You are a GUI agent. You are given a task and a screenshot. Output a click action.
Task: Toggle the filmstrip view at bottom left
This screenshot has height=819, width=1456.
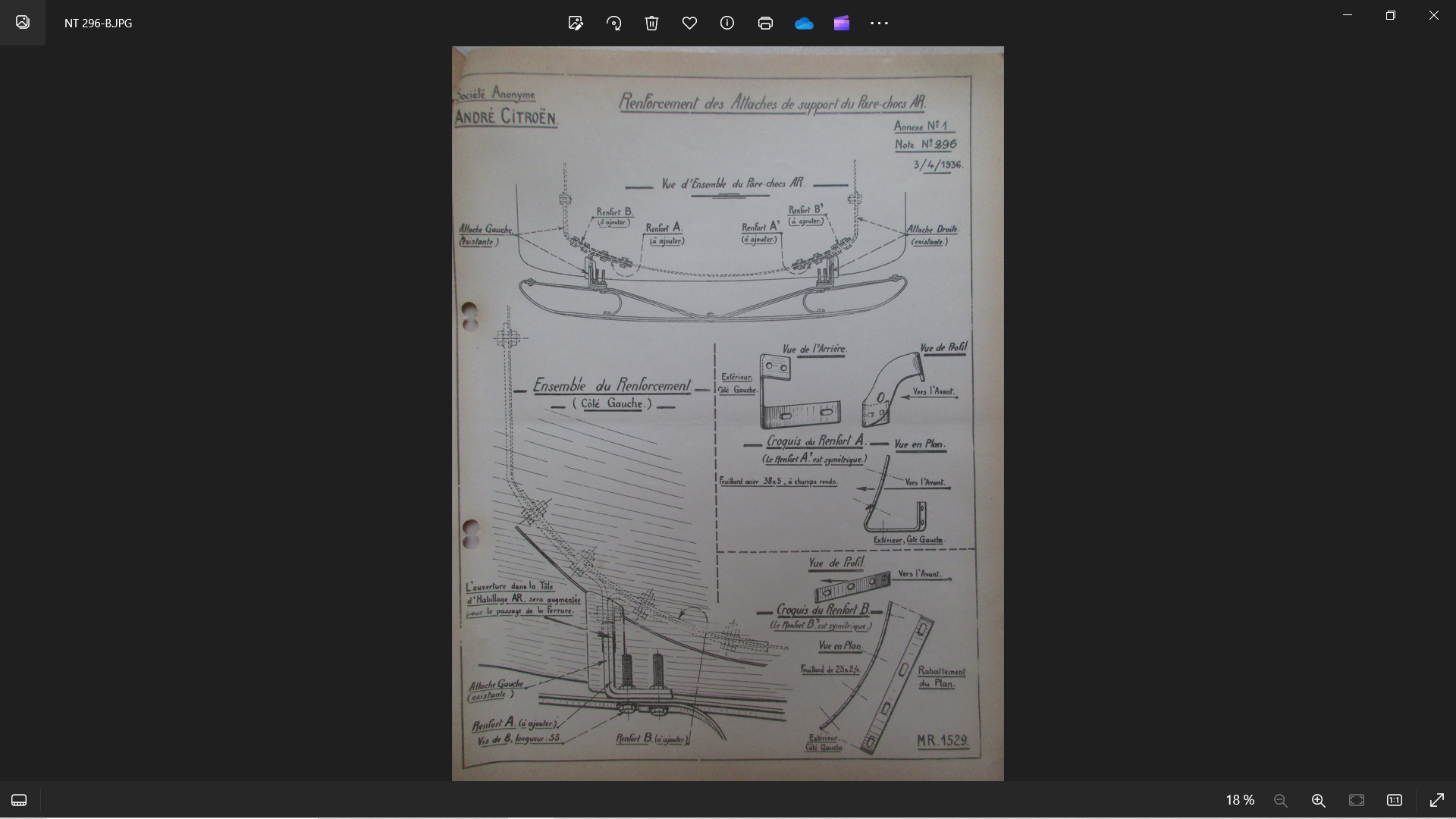19,800
